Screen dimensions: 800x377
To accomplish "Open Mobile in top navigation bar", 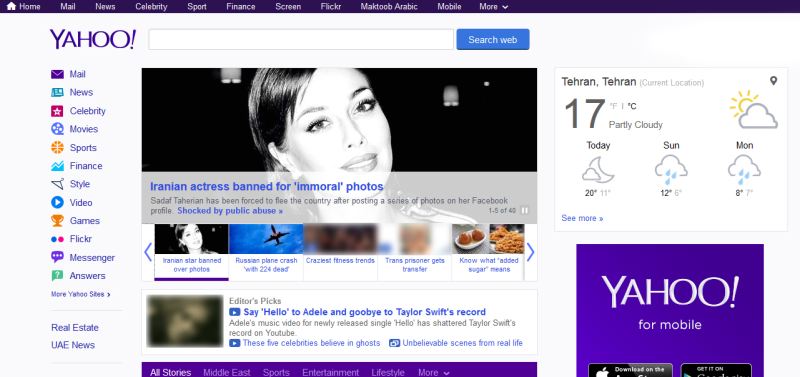I will [449, 7].
